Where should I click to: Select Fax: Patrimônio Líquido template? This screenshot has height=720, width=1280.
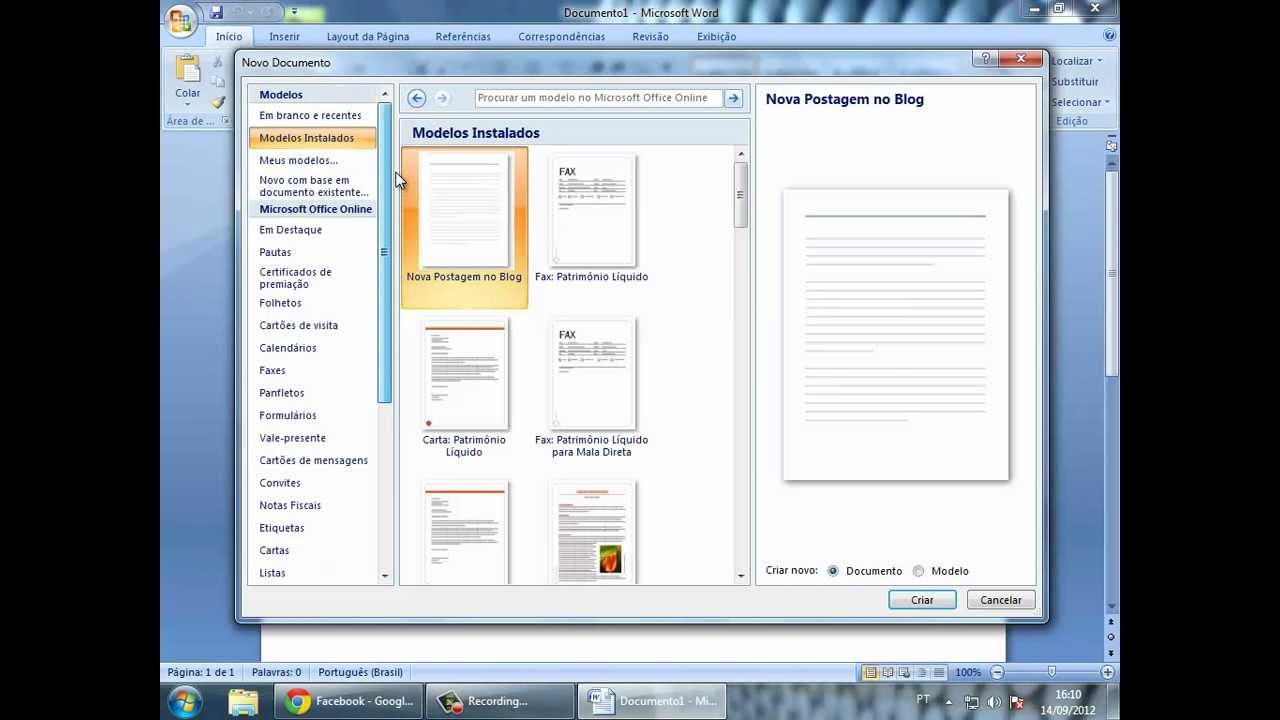(592, 220)
